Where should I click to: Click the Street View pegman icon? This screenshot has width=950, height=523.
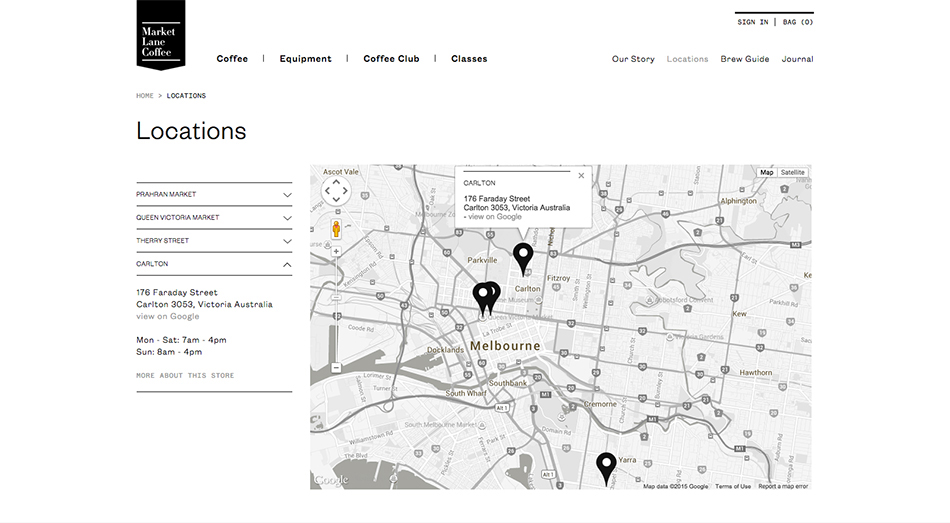pos(336,229)
